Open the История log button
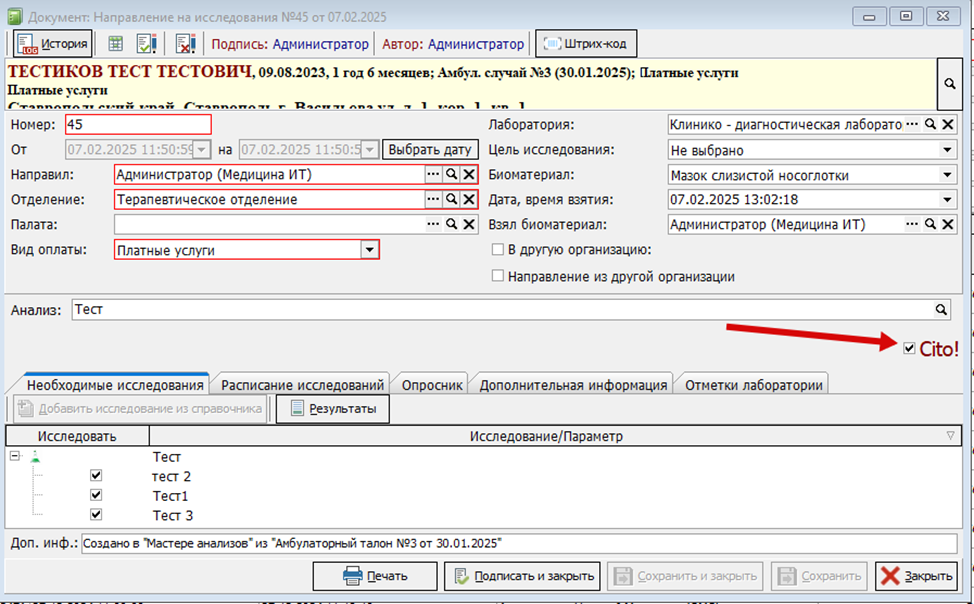This screenshot has height=604, width=974. [x=53, y=44]
